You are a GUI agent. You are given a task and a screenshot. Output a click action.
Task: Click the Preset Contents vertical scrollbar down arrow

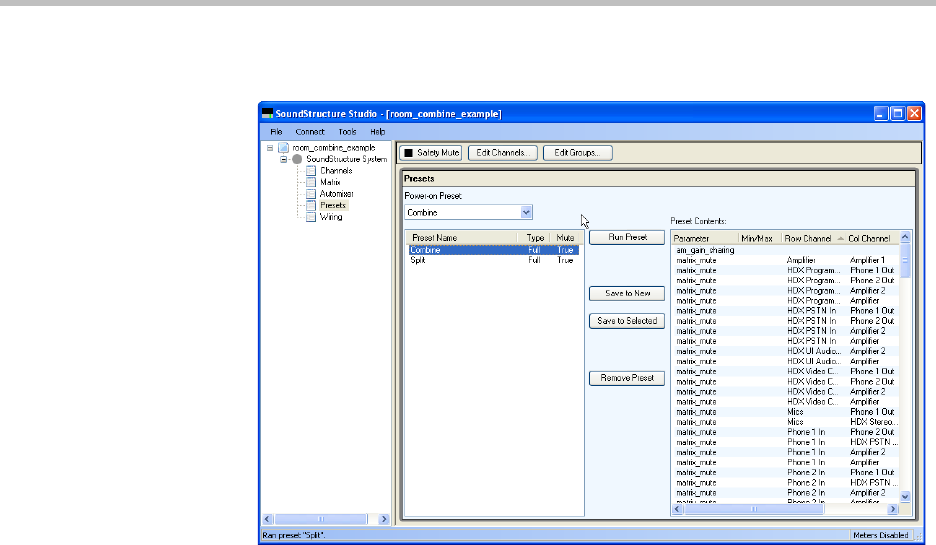click(906, 496)
